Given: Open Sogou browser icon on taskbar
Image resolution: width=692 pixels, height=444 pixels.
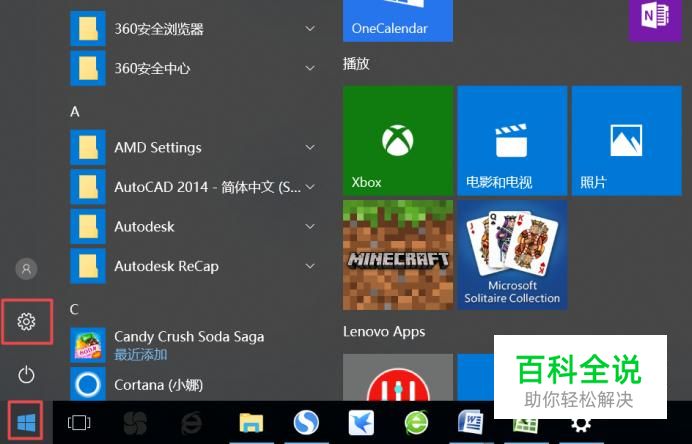Looking at the screenshot, I should (x=306, y=422).
